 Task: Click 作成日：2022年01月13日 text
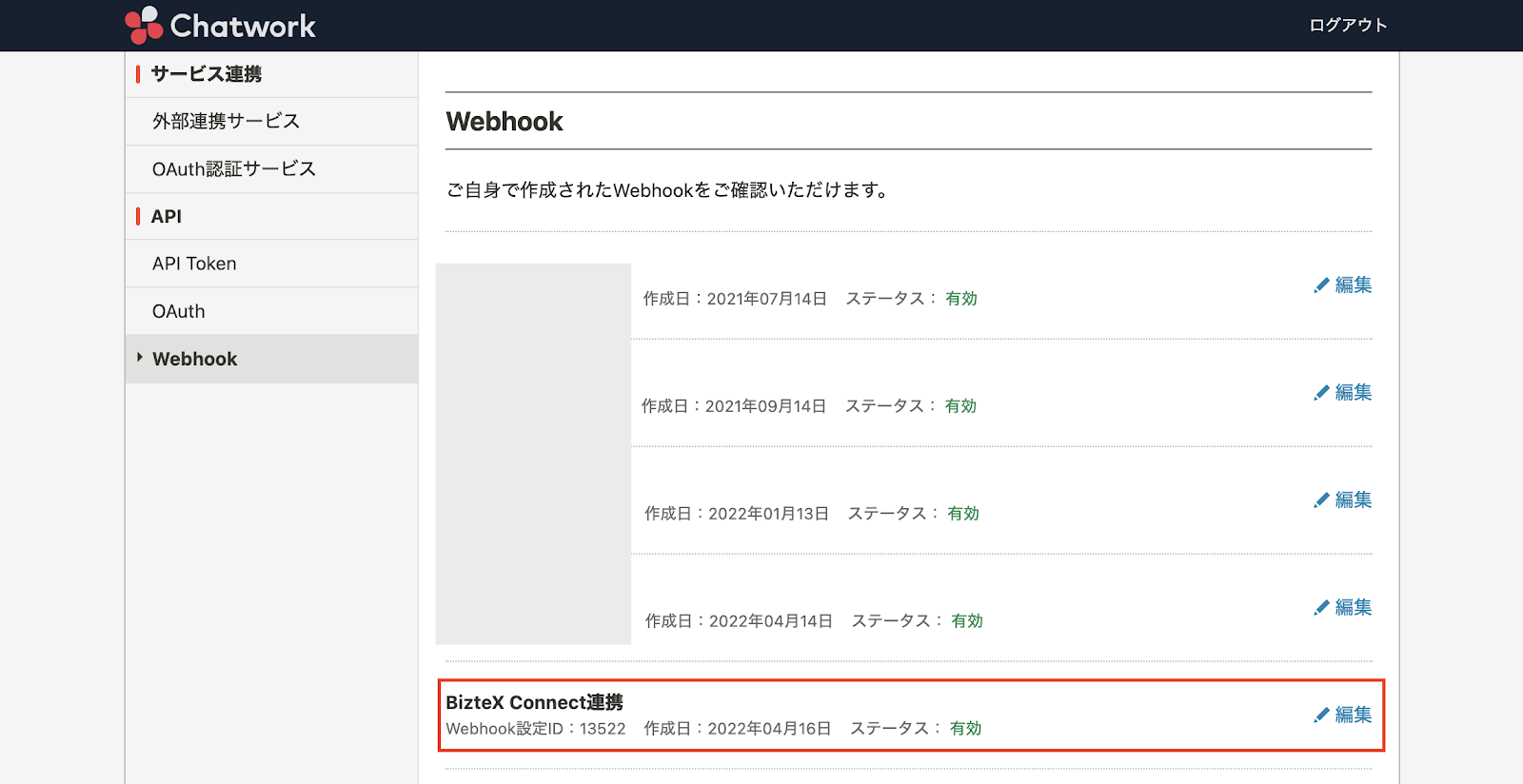click(737, 514)
